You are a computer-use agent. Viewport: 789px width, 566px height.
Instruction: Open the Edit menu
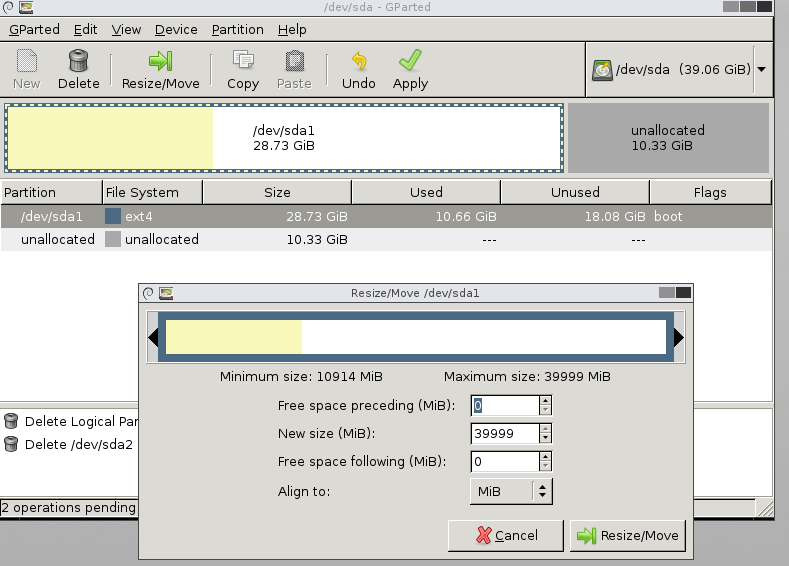coord(86,30)
